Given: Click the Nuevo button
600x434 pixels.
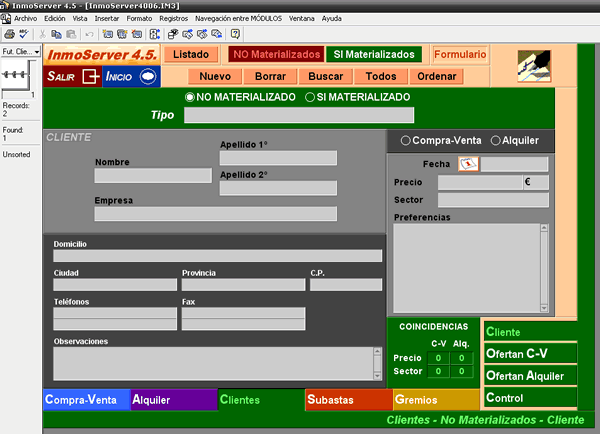Looking at the screenshot, I should coord(215,76).
